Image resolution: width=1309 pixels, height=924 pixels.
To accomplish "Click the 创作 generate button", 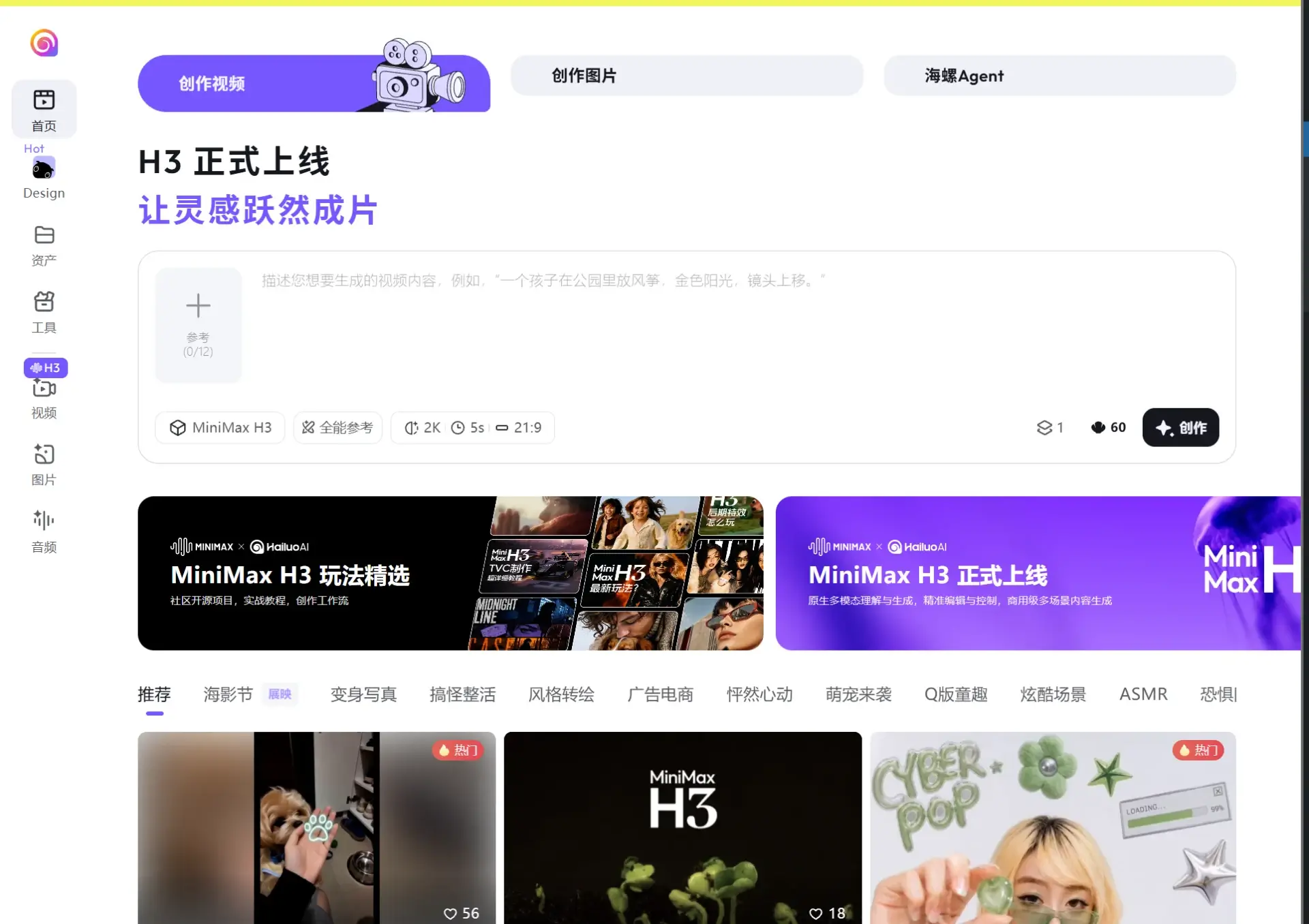I will click(1180, 427).
